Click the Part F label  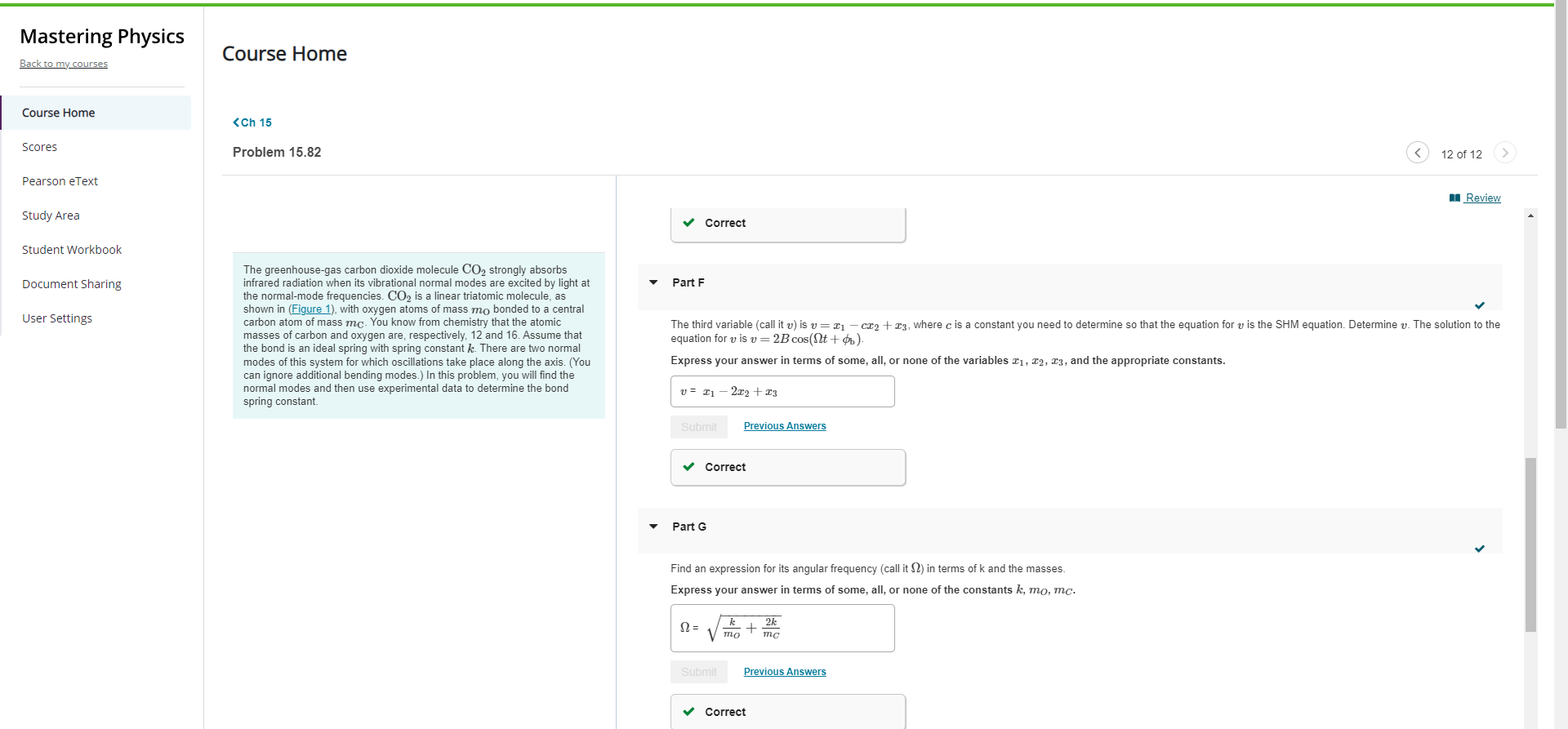pyautogui.click(x=688, y=282)
